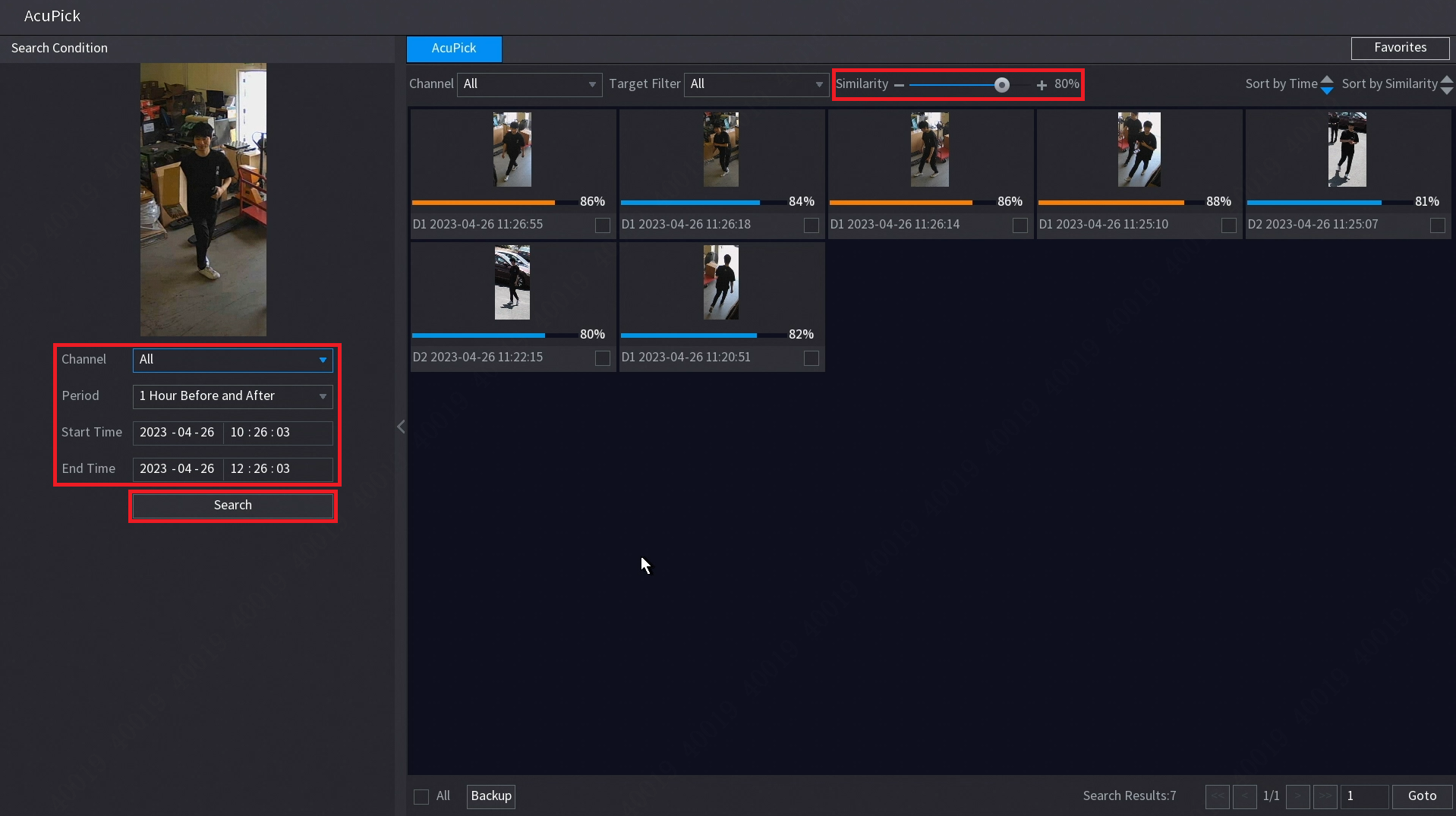This screenshot has height=816, width=1456.
Task: Open the Period dropdown
Action: pos(232,396)
